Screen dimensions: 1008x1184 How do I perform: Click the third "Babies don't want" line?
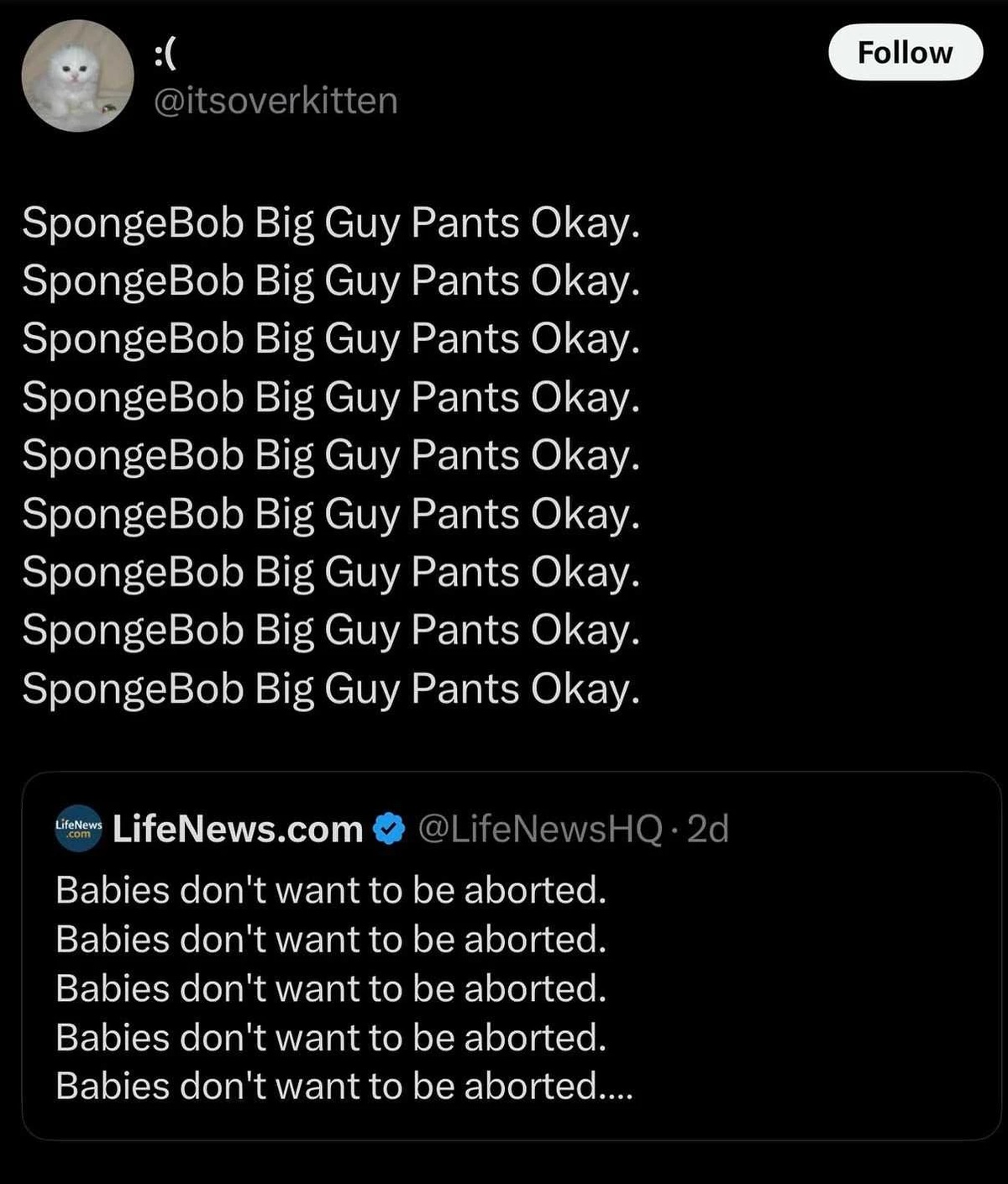[331, 988]
